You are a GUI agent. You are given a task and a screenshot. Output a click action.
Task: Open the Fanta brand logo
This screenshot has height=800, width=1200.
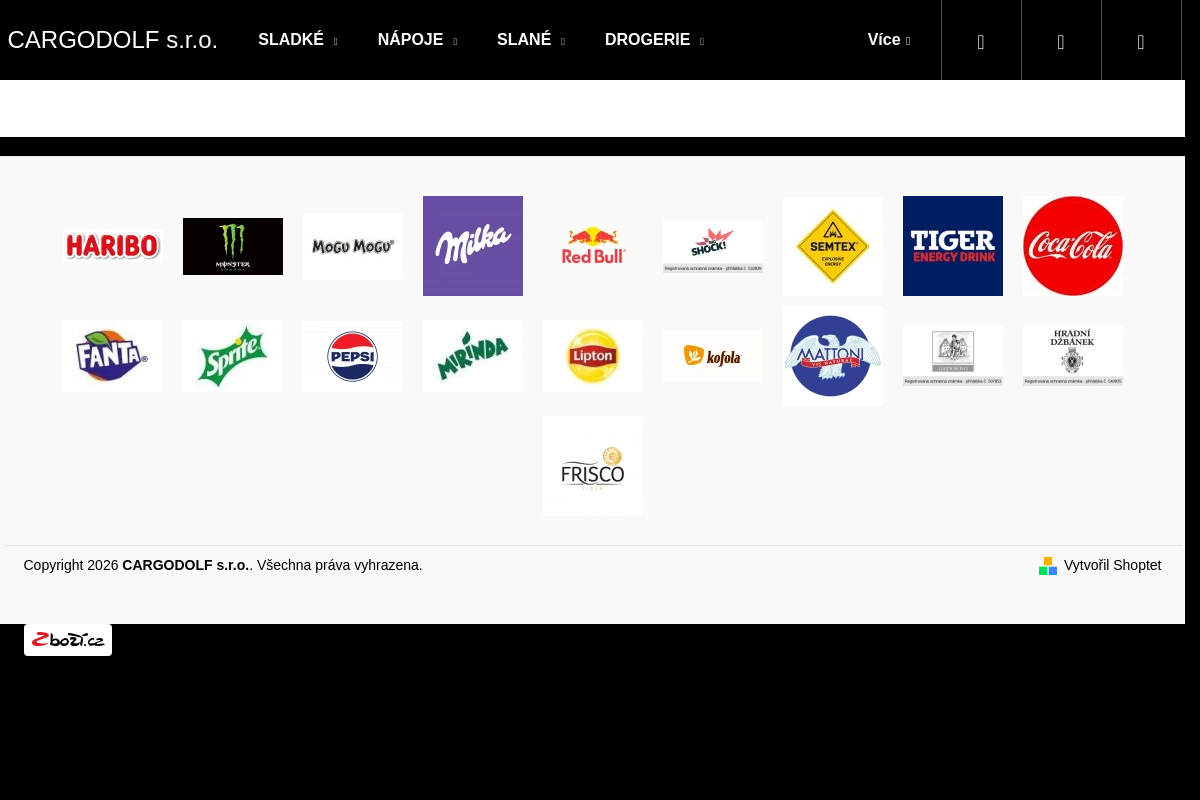pyautogui.click(x=112, y=356)
